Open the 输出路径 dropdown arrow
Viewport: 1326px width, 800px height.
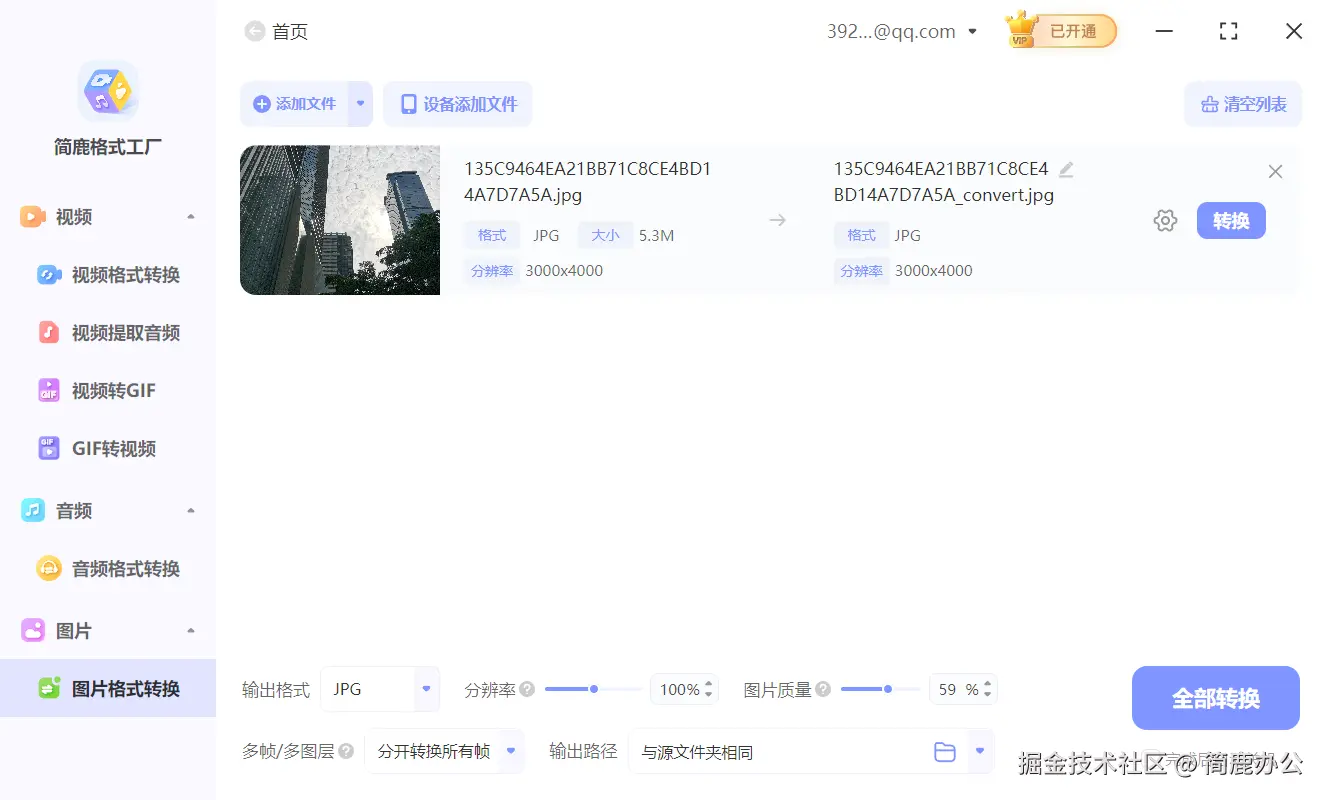(980, 751)
